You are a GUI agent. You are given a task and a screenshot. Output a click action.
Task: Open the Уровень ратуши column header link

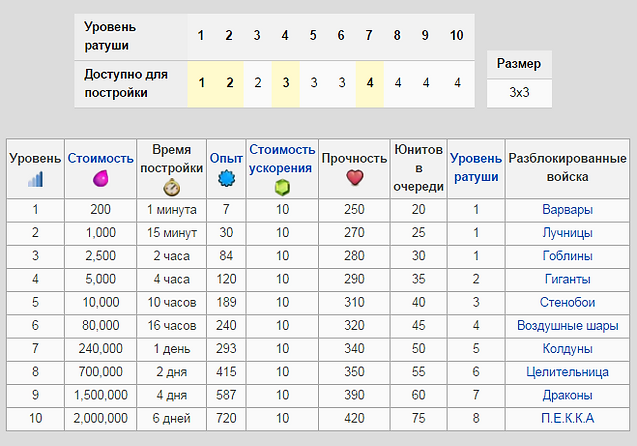click(x=476, y=167)
